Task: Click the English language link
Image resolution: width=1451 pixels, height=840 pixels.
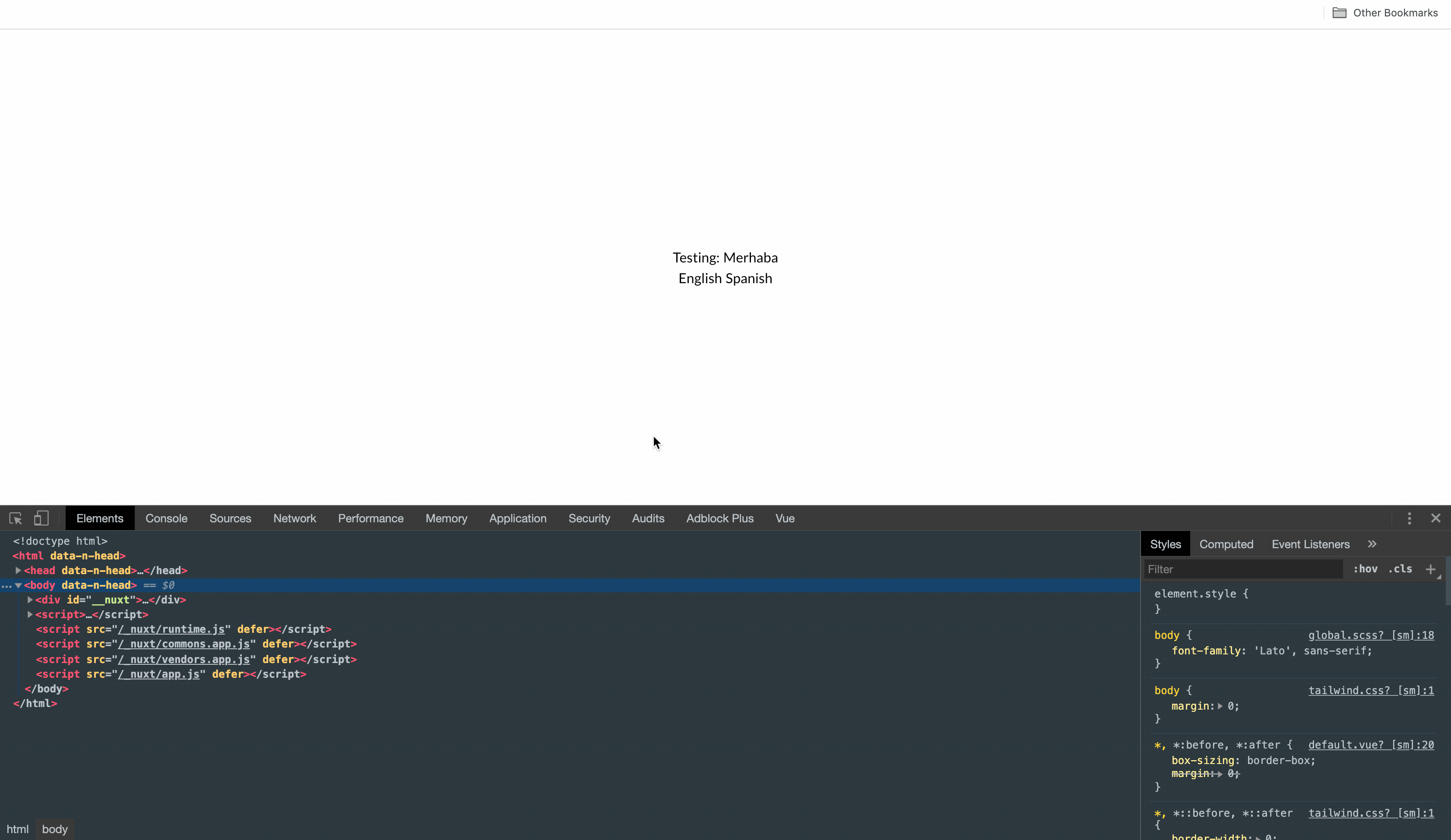Action: 699,278
